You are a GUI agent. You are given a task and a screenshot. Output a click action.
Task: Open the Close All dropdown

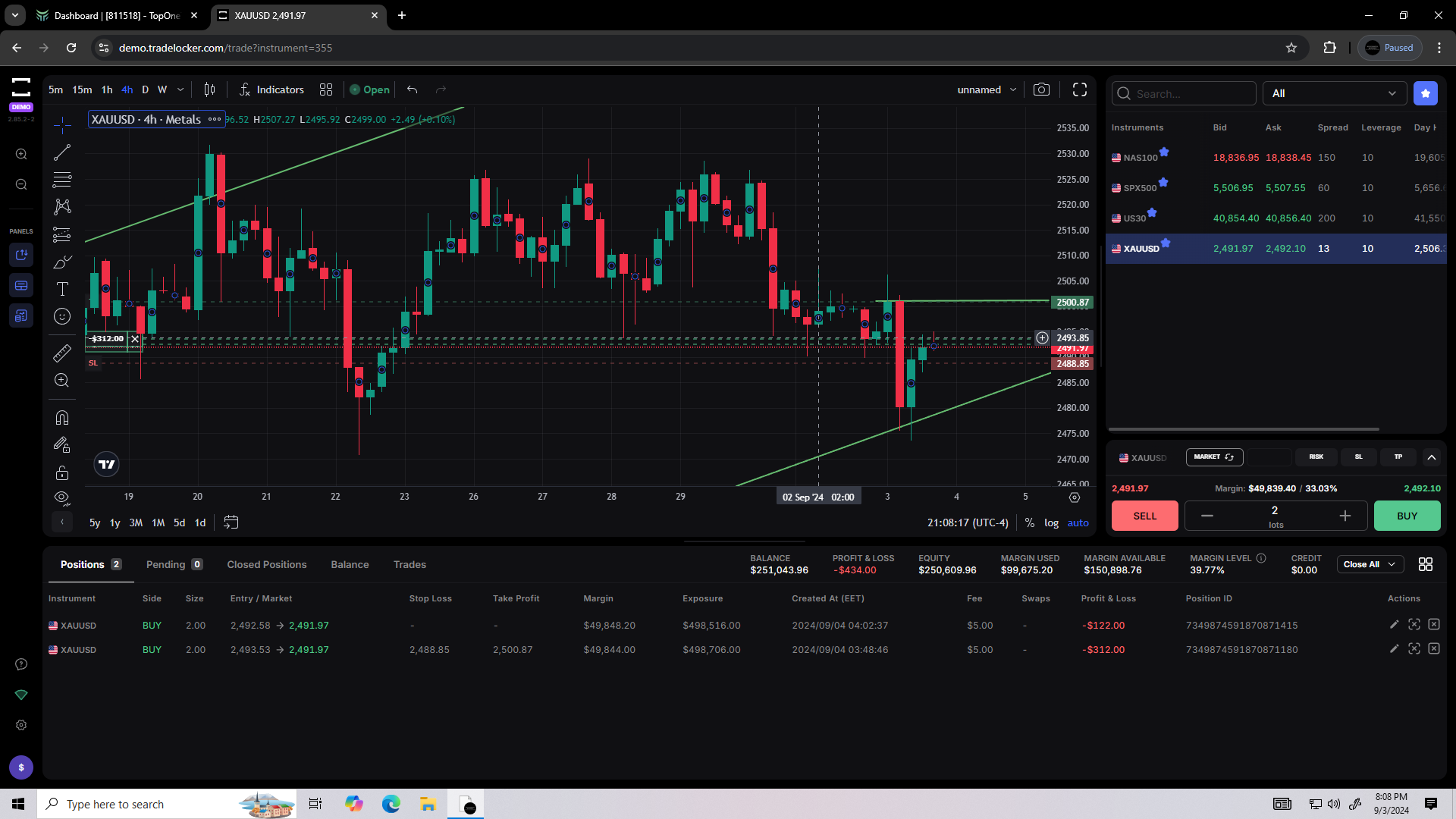[1370, 564]
